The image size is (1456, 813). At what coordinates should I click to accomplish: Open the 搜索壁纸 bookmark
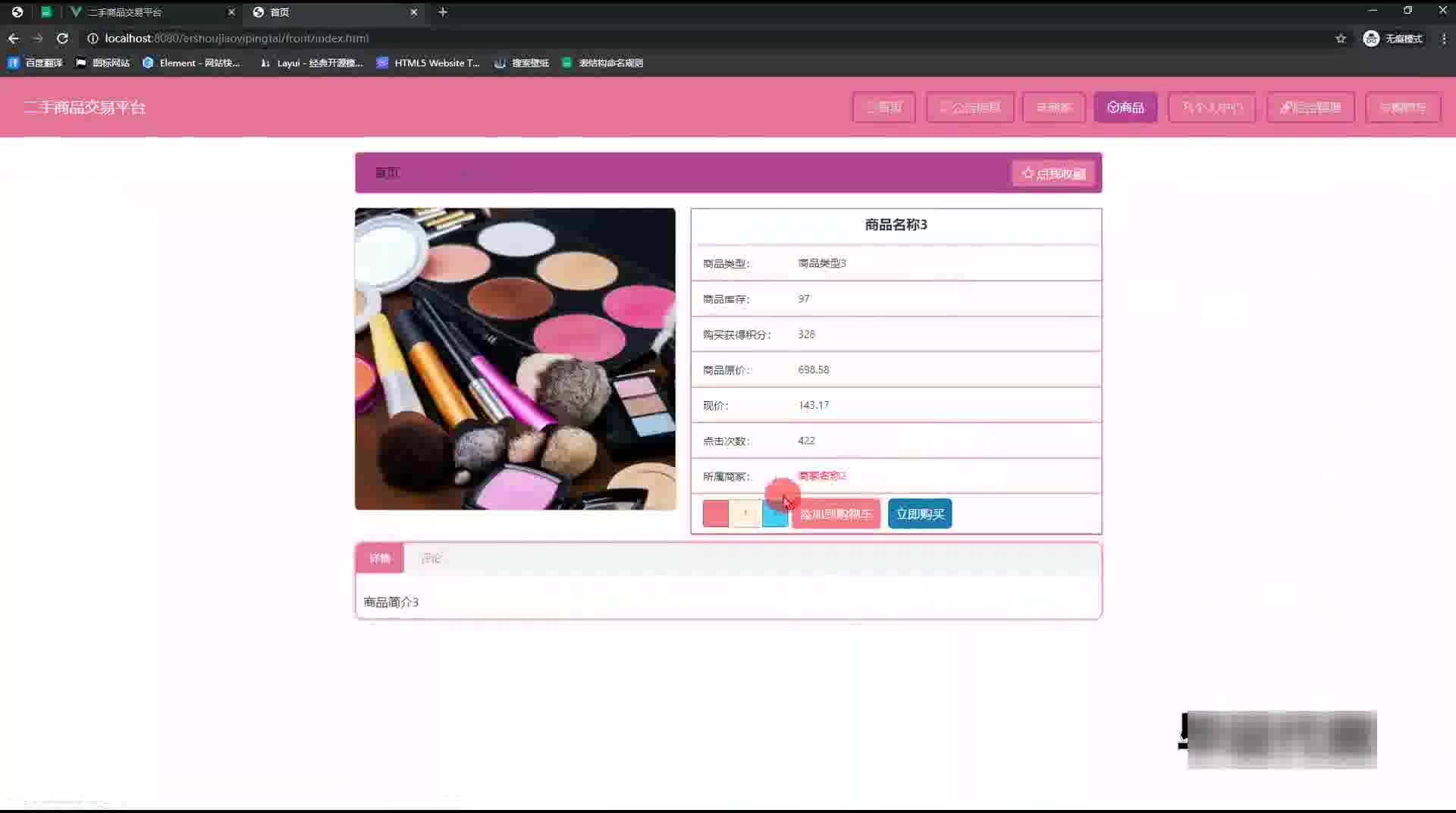[x=522, y=63]
